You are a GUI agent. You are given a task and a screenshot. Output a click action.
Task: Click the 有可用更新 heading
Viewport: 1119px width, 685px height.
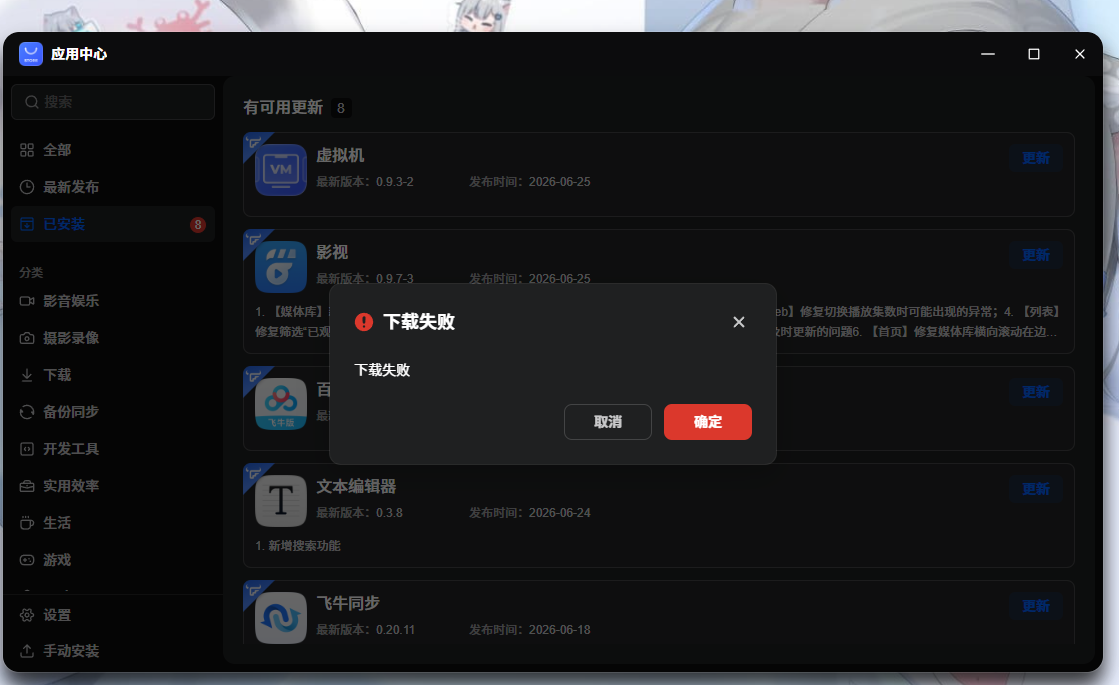point(283,108)
